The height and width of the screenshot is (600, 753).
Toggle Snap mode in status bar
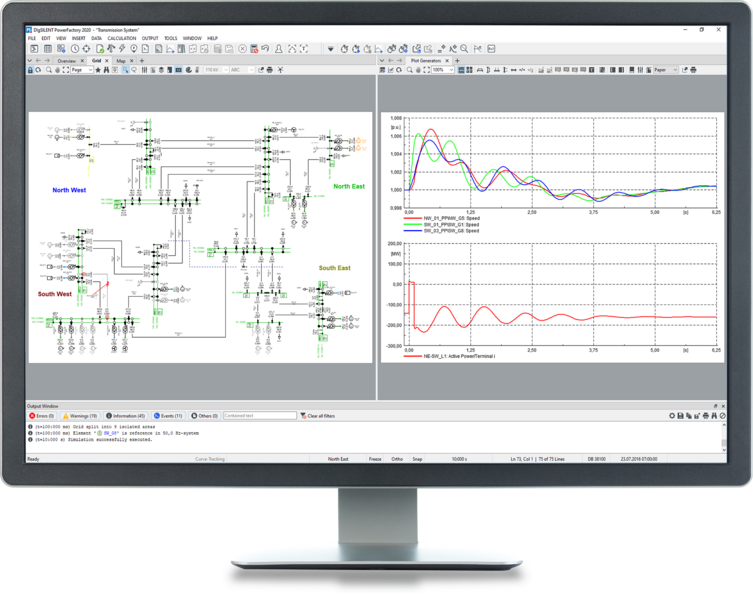click(x=417, y=459)
